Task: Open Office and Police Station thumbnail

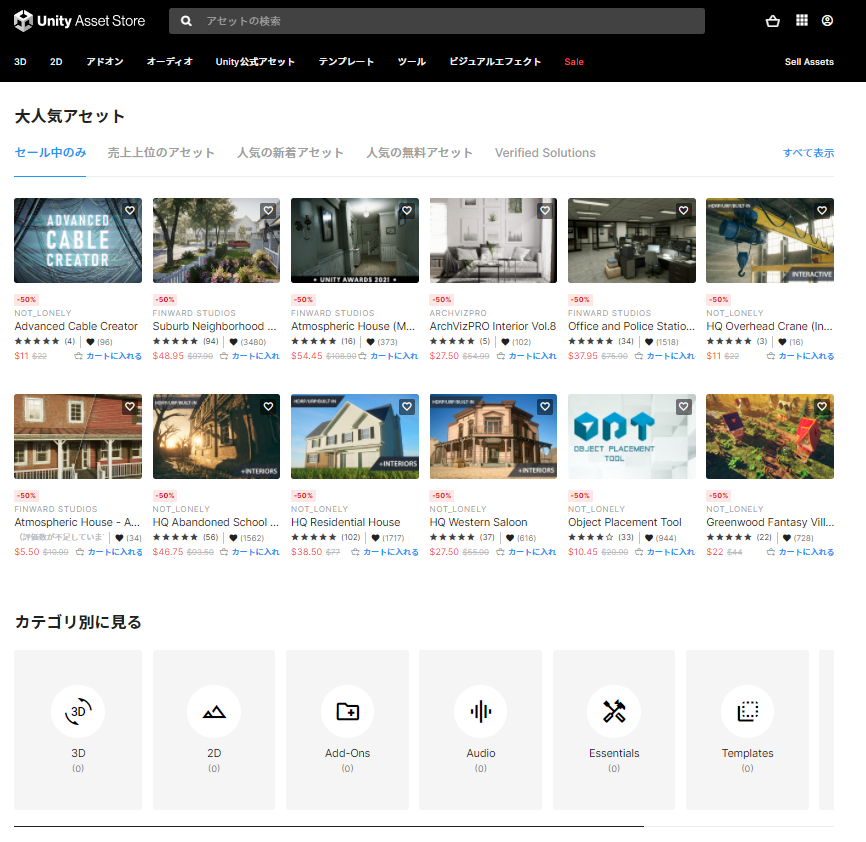Action: (x=632, y=241)
